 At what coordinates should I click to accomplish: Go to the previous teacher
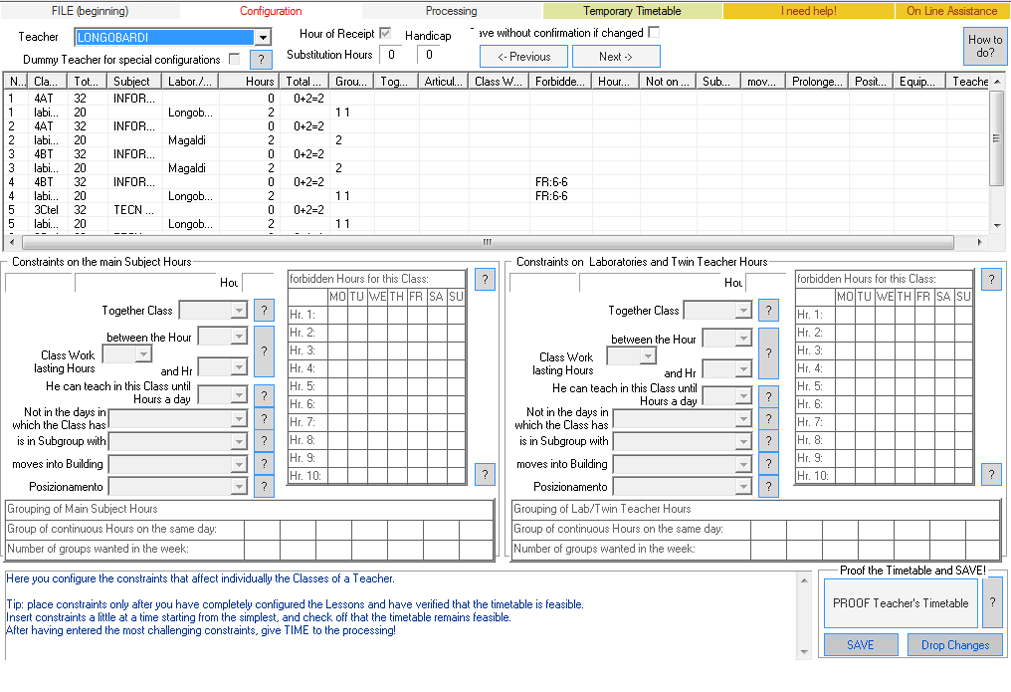click(x=524, y=57)
